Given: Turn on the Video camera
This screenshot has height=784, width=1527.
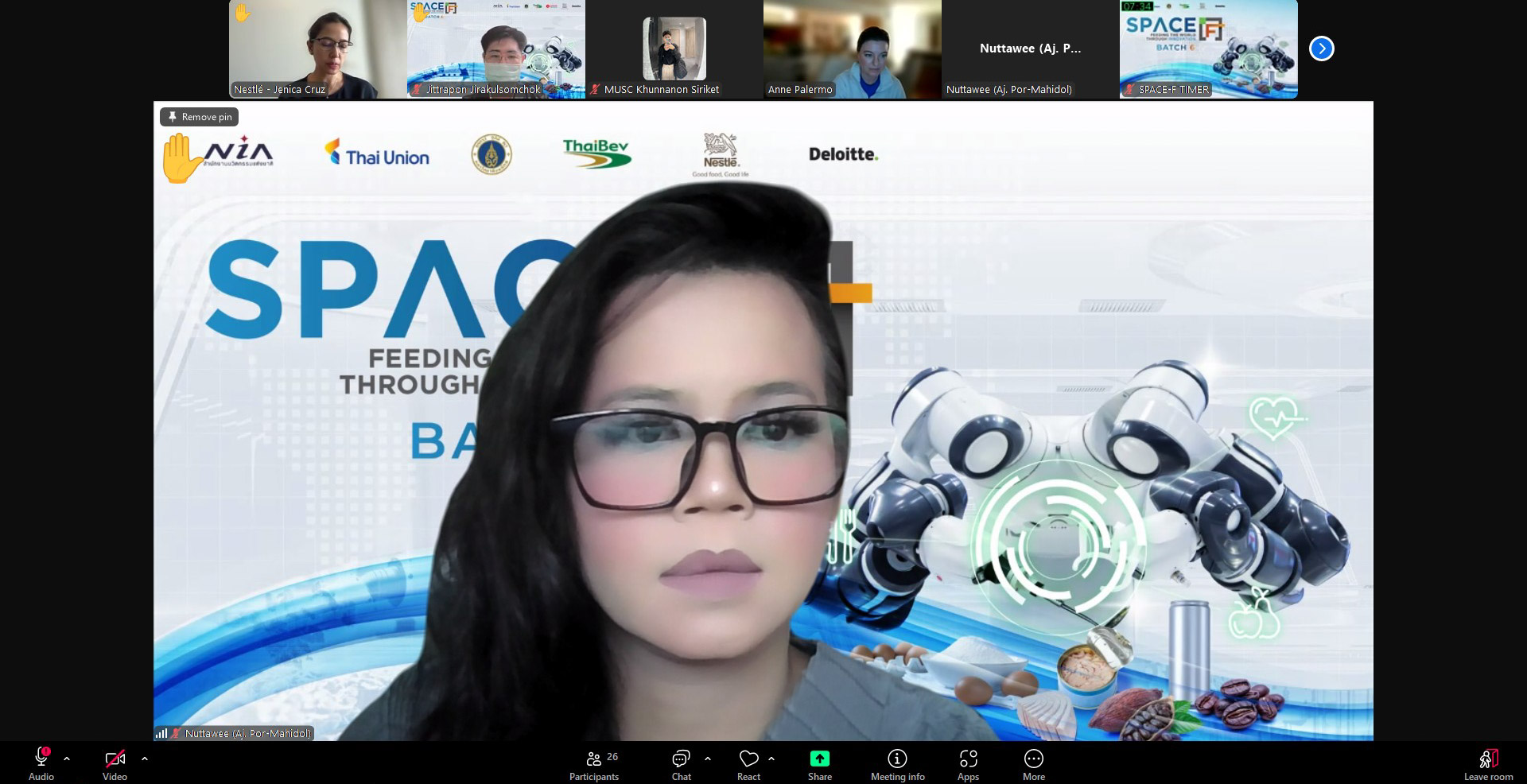Looking at the screenshot, I should 115,759.
